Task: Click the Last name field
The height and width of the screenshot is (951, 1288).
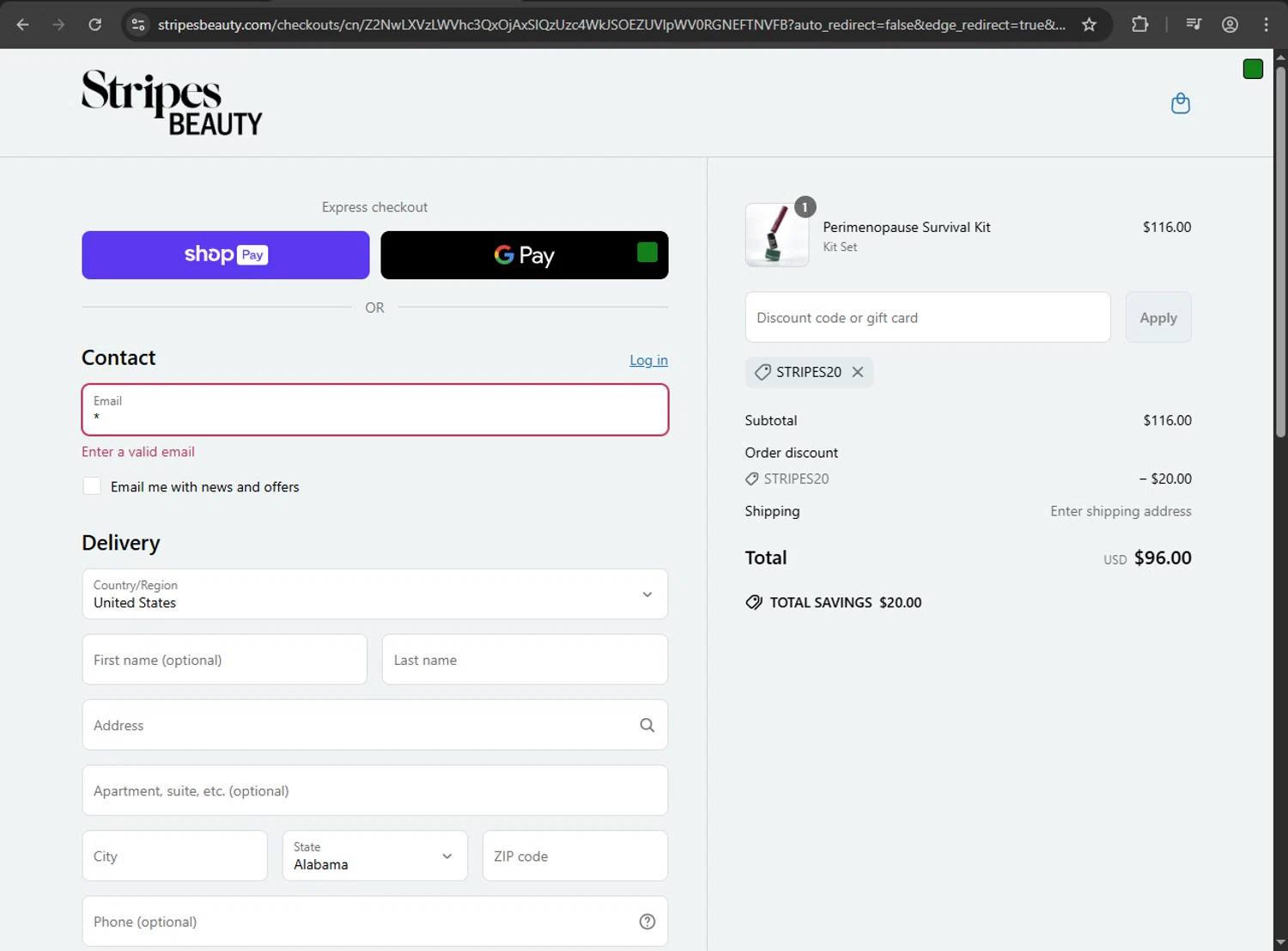Action: 525,660
